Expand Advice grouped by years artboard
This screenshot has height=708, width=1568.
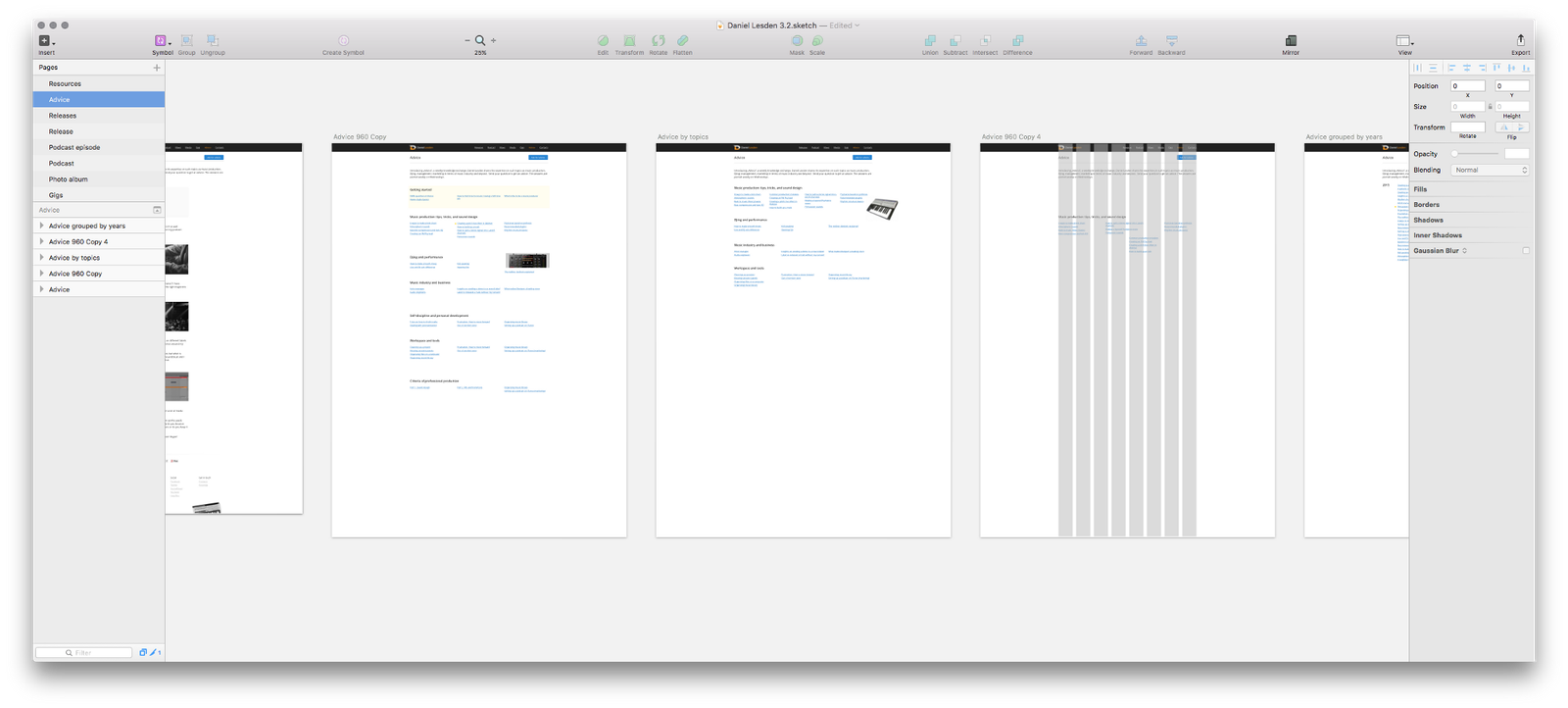point(41,226)
